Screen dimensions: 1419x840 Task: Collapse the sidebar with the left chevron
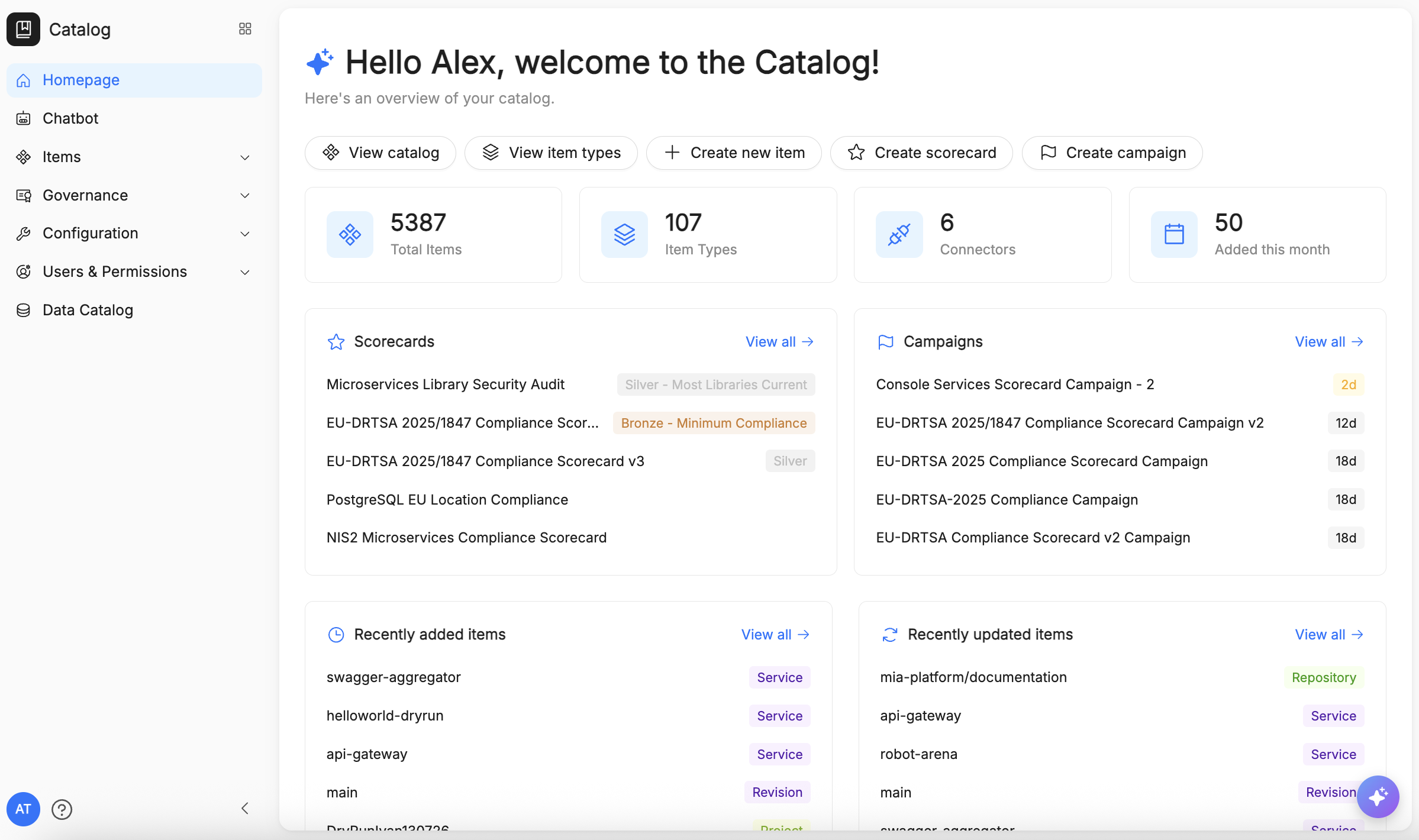click(245, 809)
